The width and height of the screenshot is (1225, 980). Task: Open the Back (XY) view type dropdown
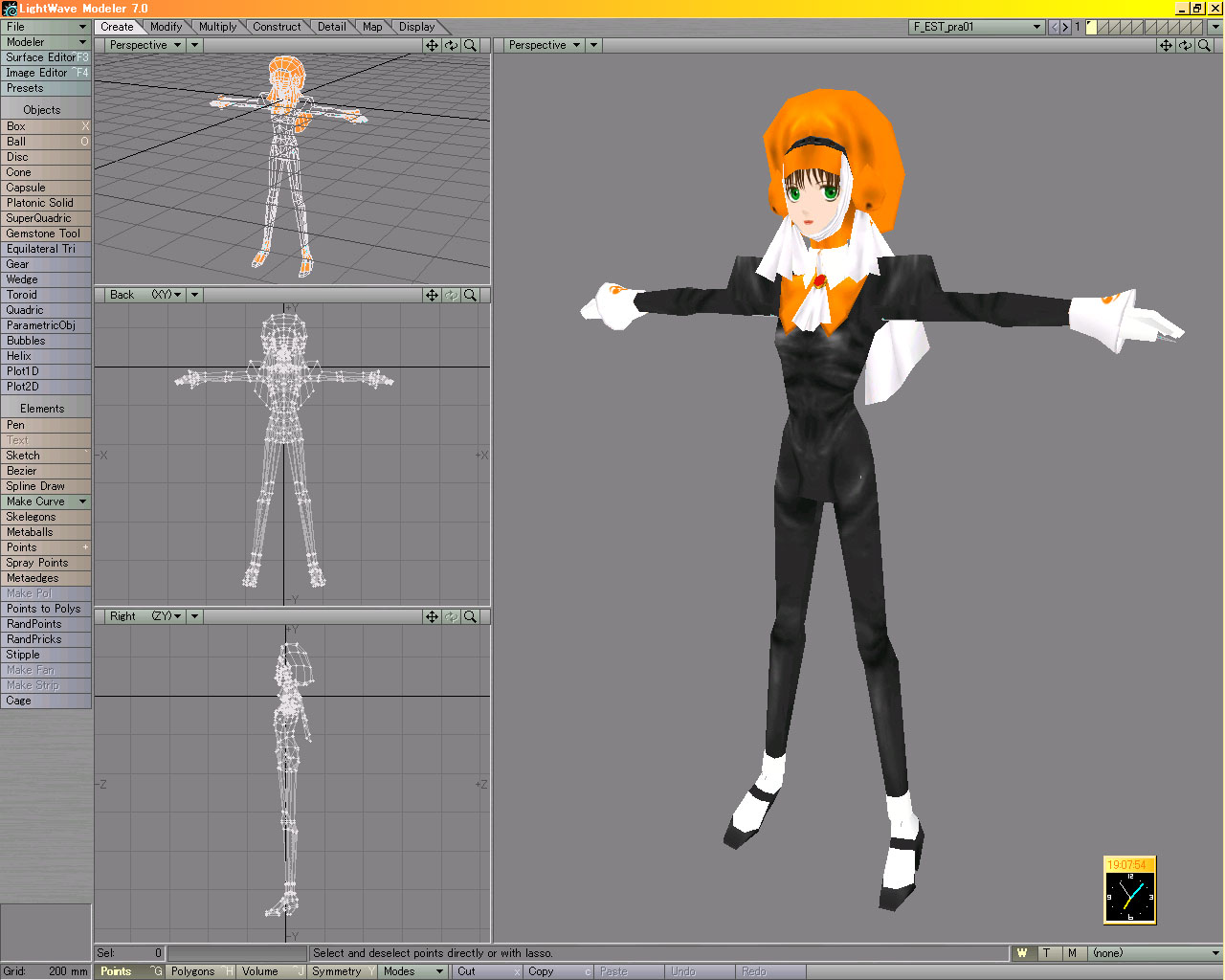pyautogui.click(x=146, y=295)
